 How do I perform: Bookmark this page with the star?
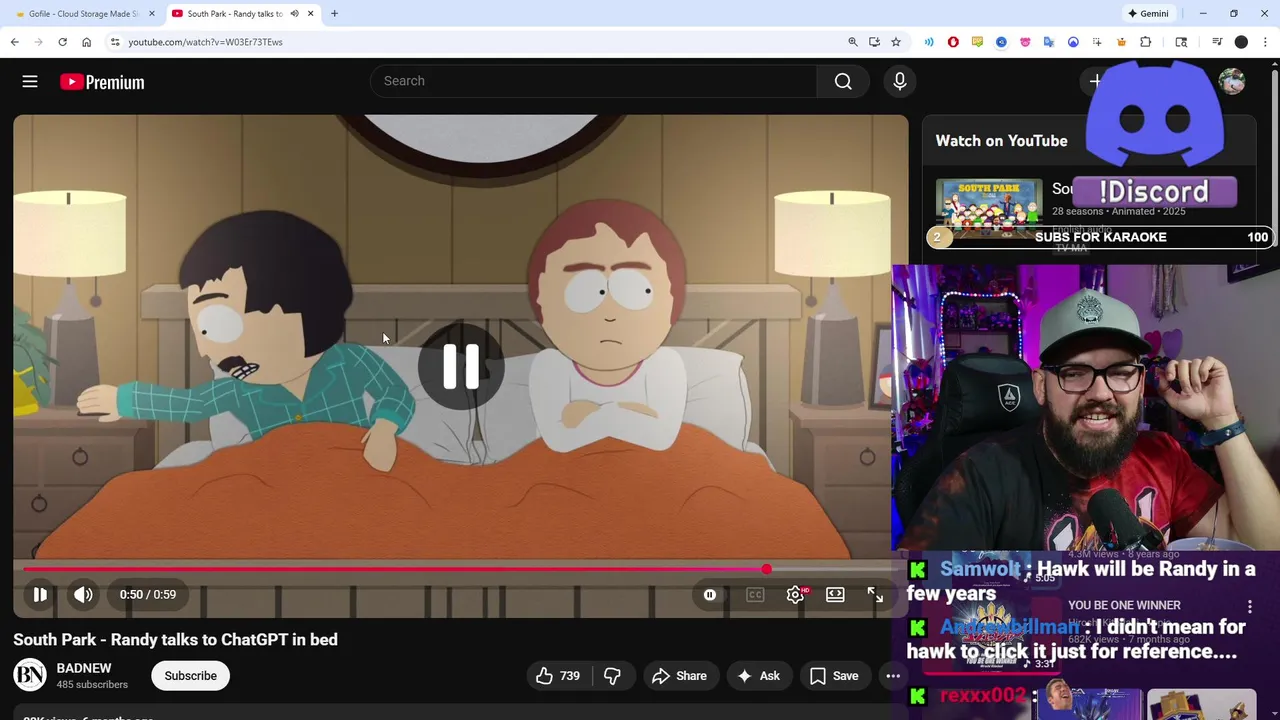click(896, 42)
